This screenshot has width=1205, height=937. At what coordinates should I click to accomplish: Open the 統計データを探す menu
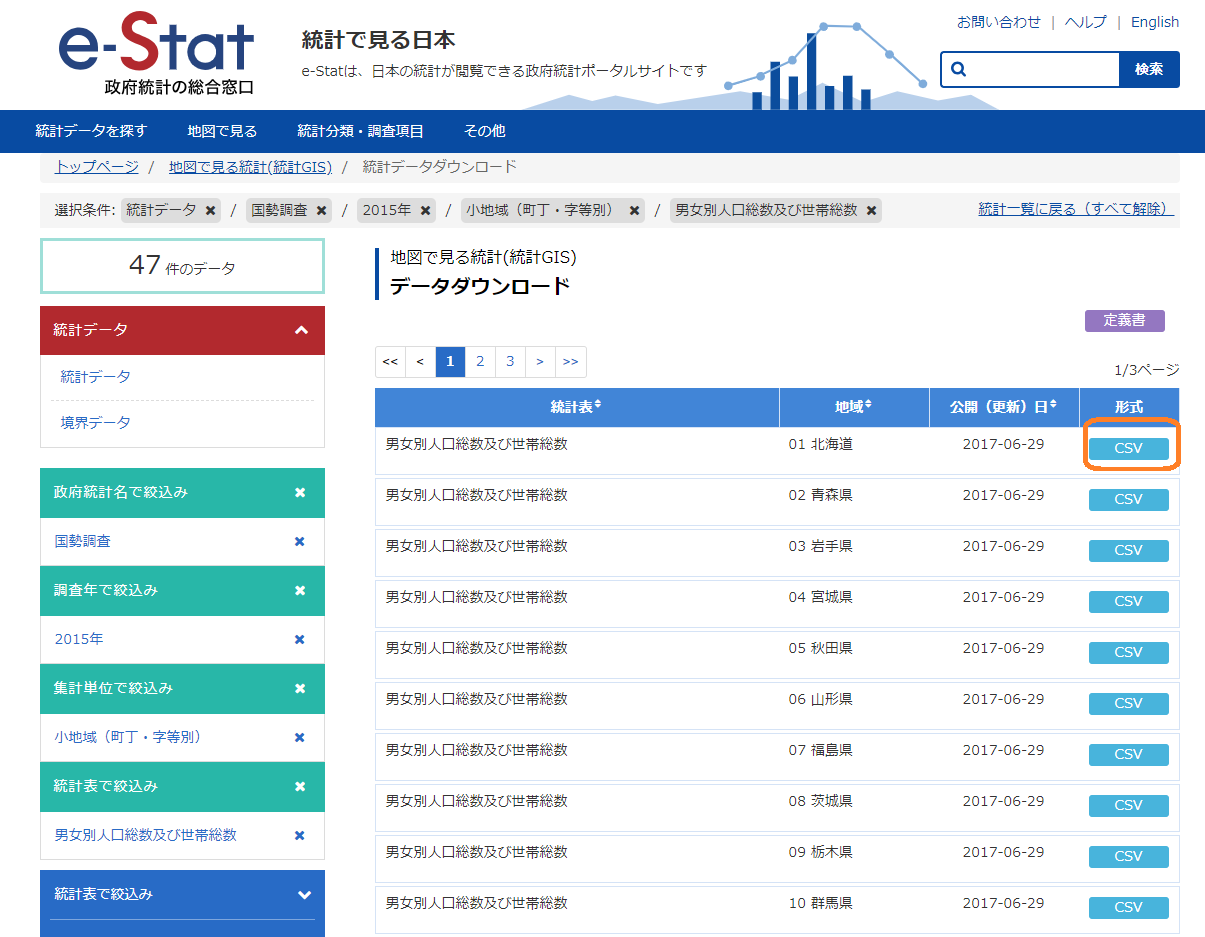click(91, 131)
